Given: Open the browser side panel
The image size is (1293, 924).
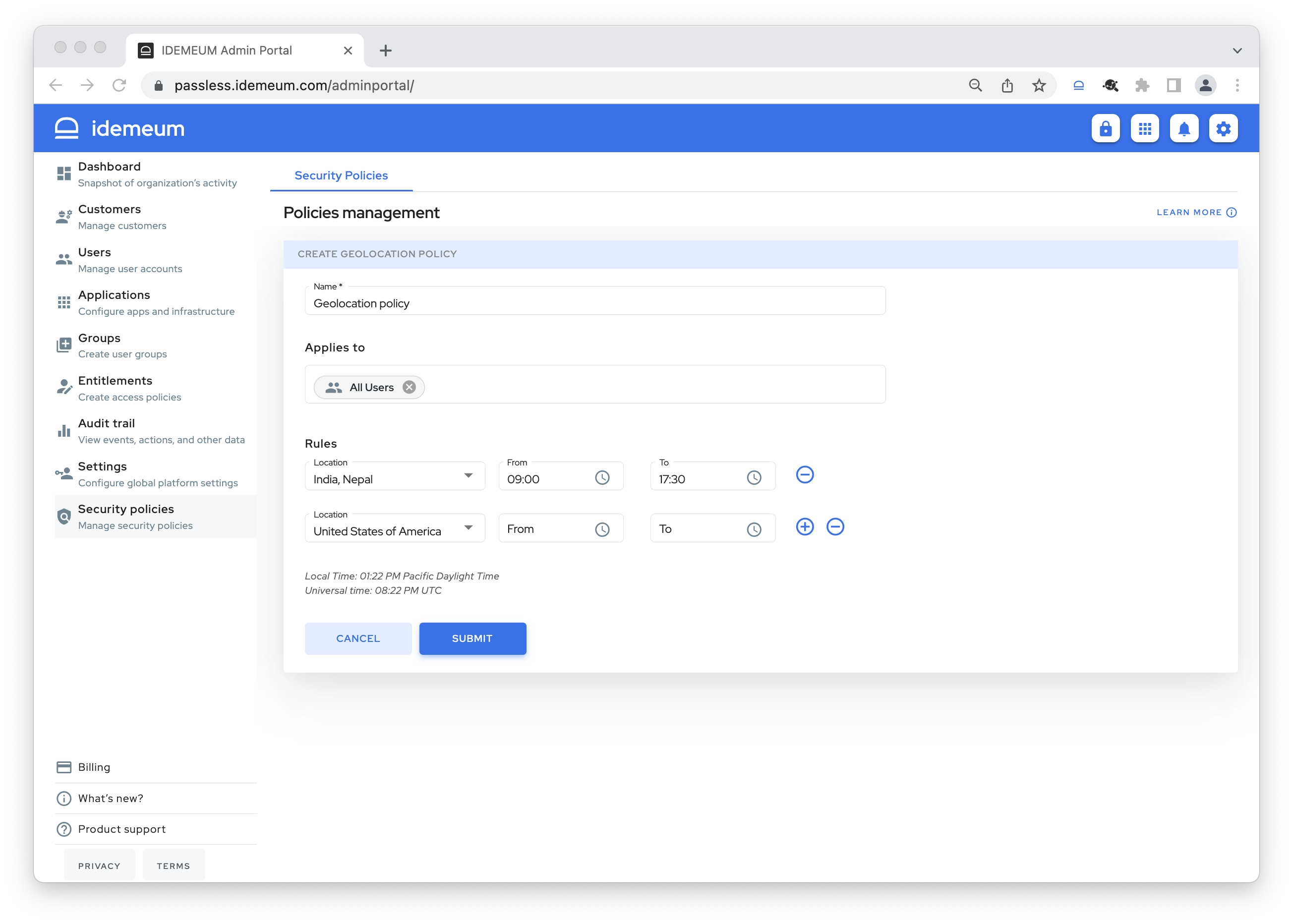Looking at the screenshot, I should (x=1174, y=85).
